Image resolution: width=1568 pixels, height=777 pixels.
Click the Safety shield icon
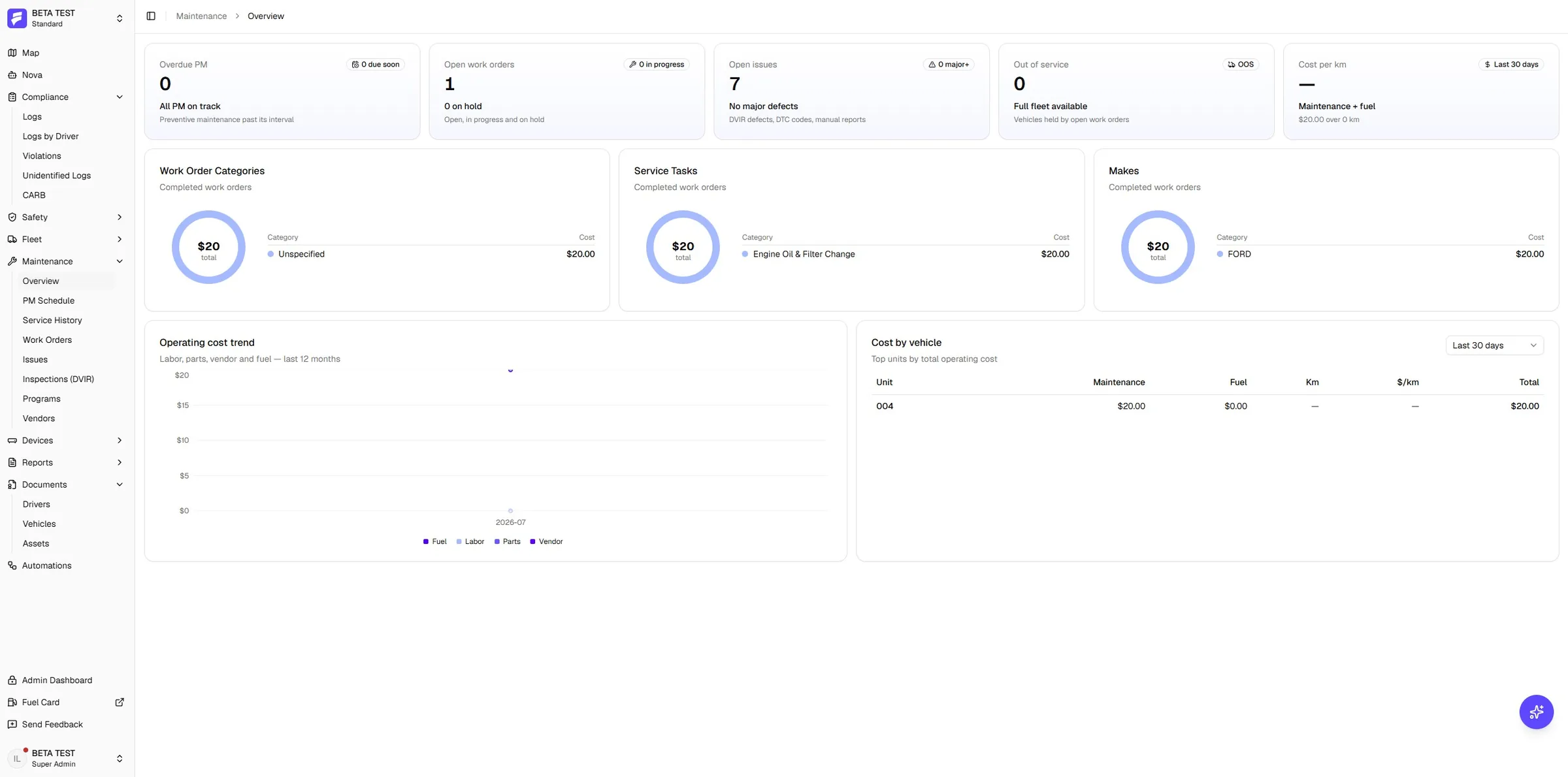[12, 217]
